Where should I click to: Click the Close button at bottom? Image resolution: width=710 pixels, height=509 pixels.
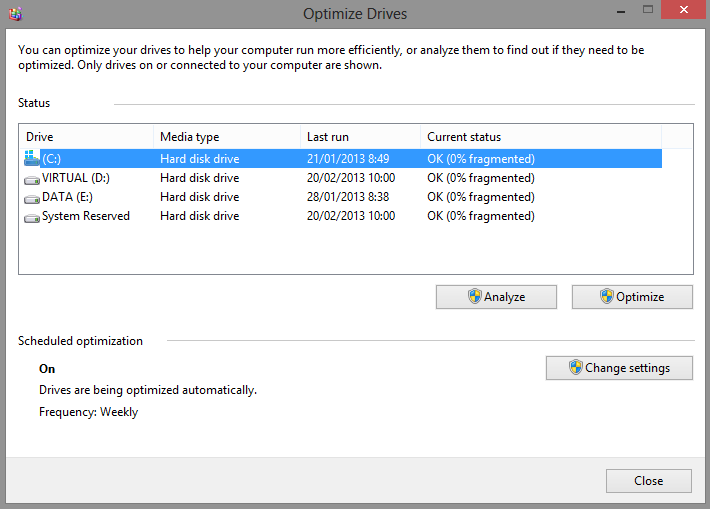648,480
